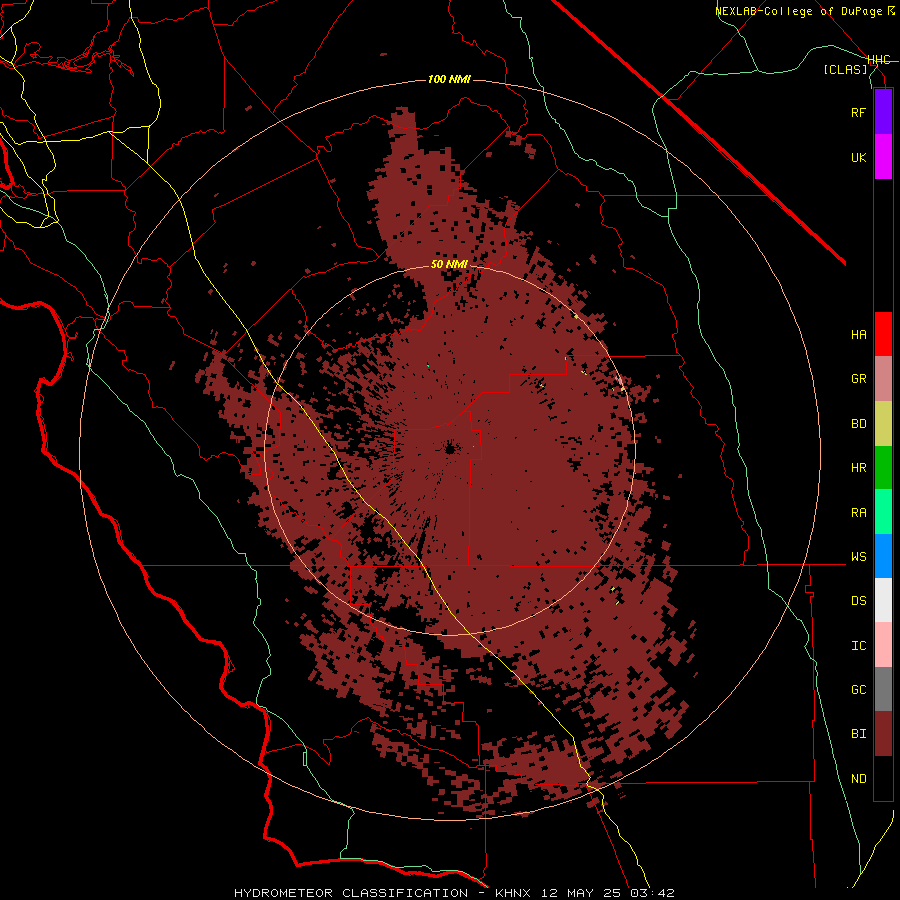This screenshot has width=900, height=900.
Task: Click the WS legend label
Action: click(x=858, y=557)
